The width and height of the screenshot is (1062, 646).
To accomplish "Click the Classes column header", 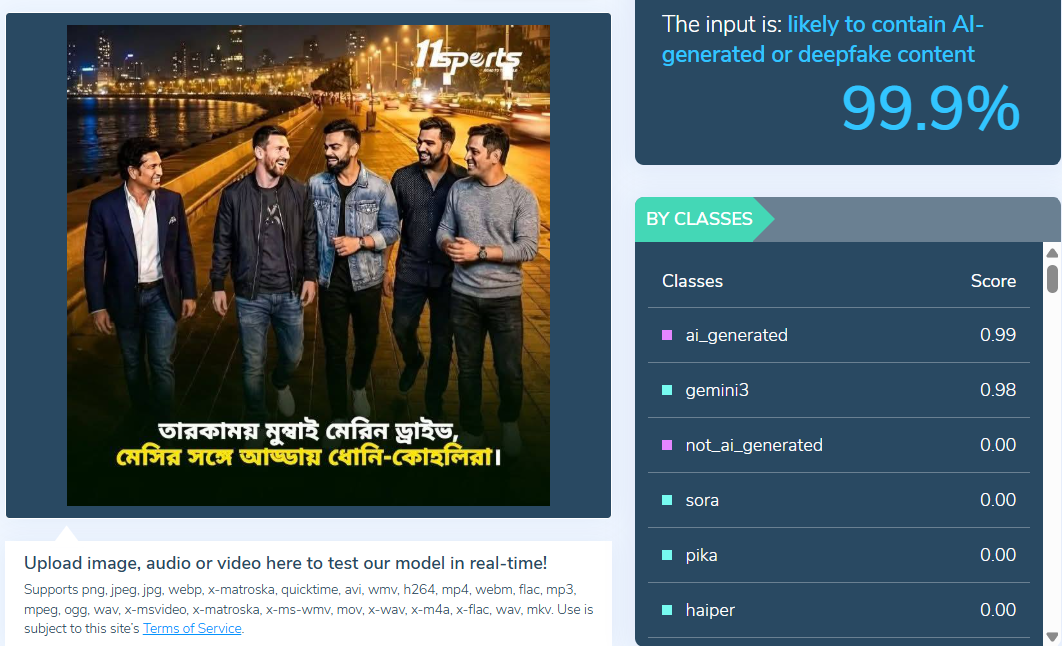I will (x=692, y=281).
